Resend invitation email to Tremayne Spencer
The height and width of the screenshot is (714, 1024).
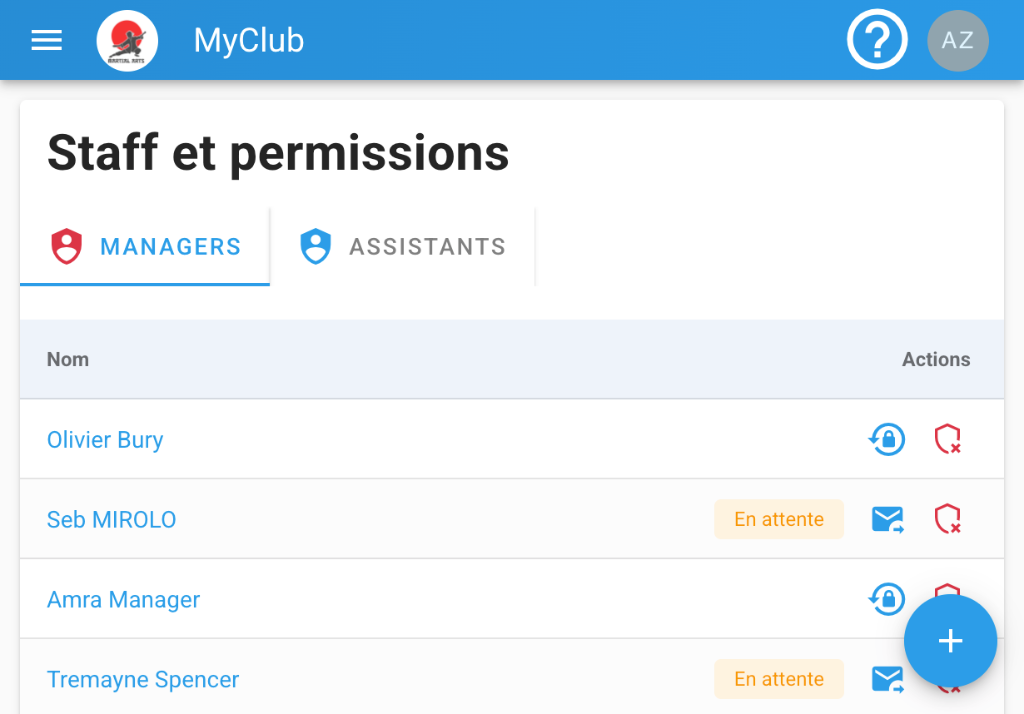[887, 679]
